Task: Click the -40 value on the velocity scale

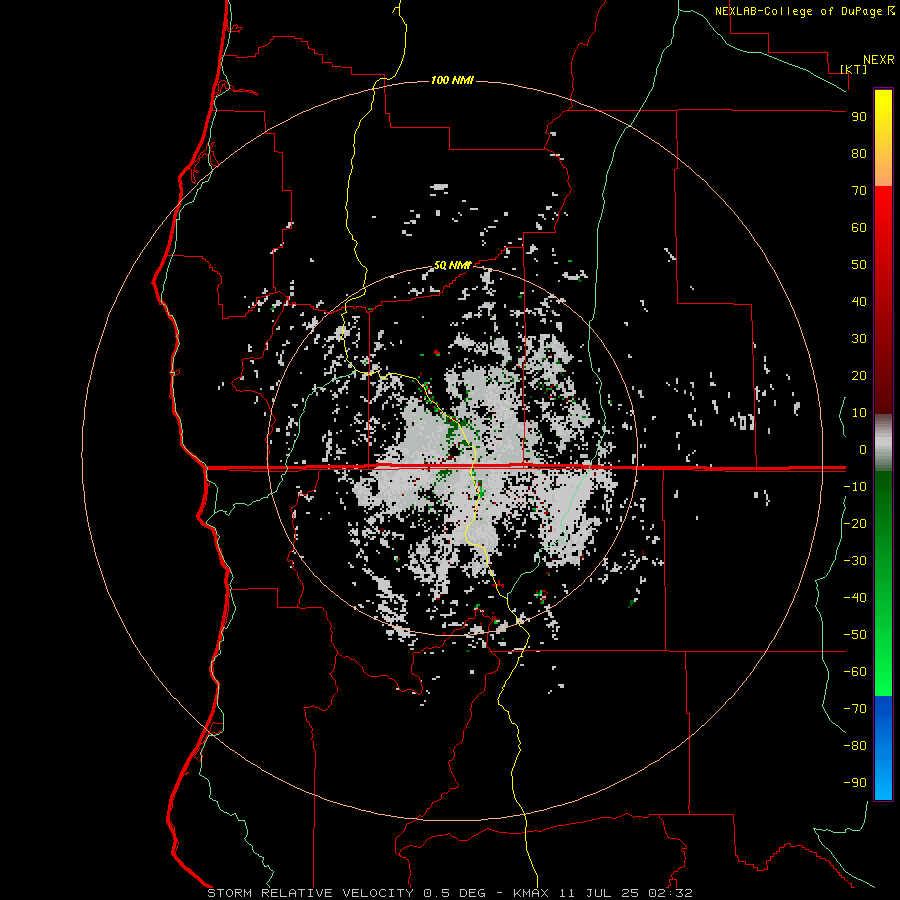Action: pyautogui.click(x=855, y=598)
